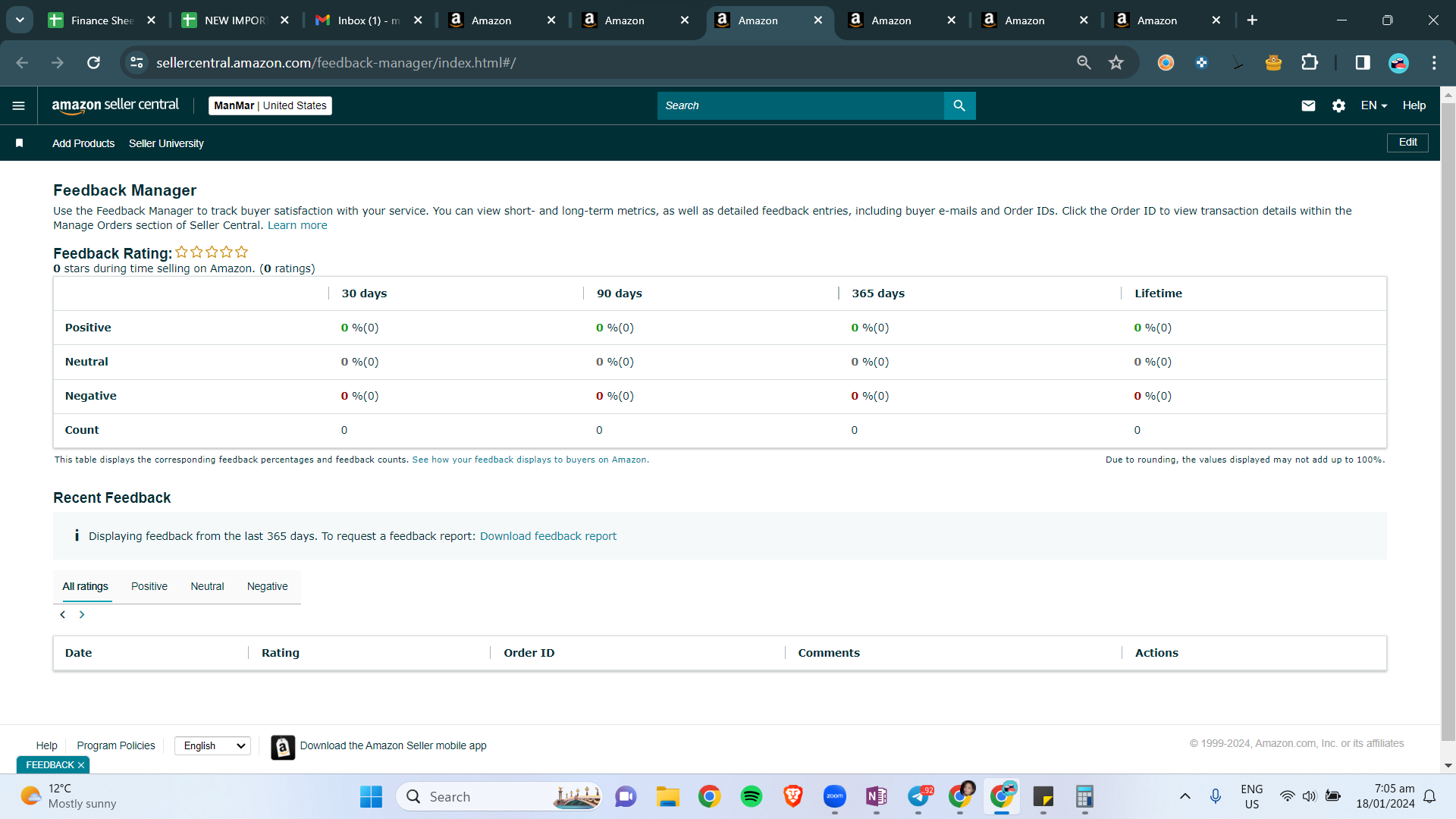Image resolution: width=1456 pixels, height=819 pixels.
Task: Click the Amazon Seller Central logo
Action: tap(115, 105)
